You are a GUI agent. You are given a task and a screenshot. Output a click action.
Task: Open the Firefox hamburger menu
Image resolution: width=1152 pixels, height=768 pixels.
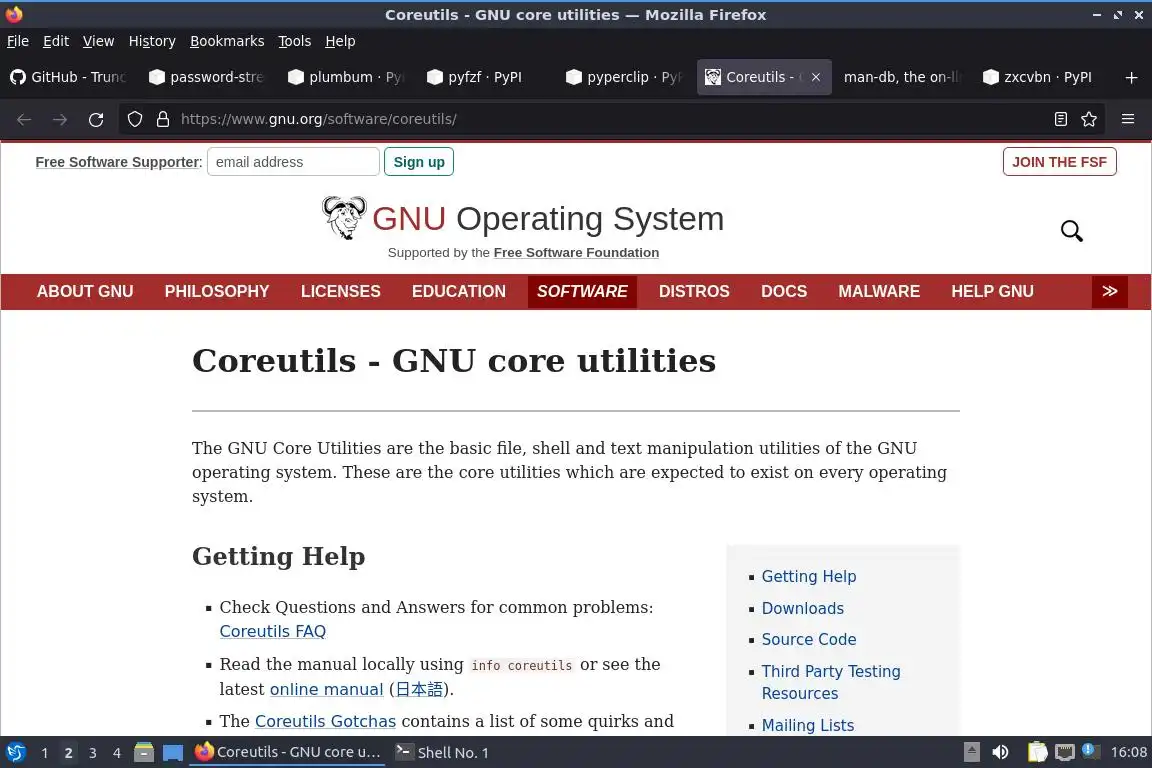click(1128, 119)
